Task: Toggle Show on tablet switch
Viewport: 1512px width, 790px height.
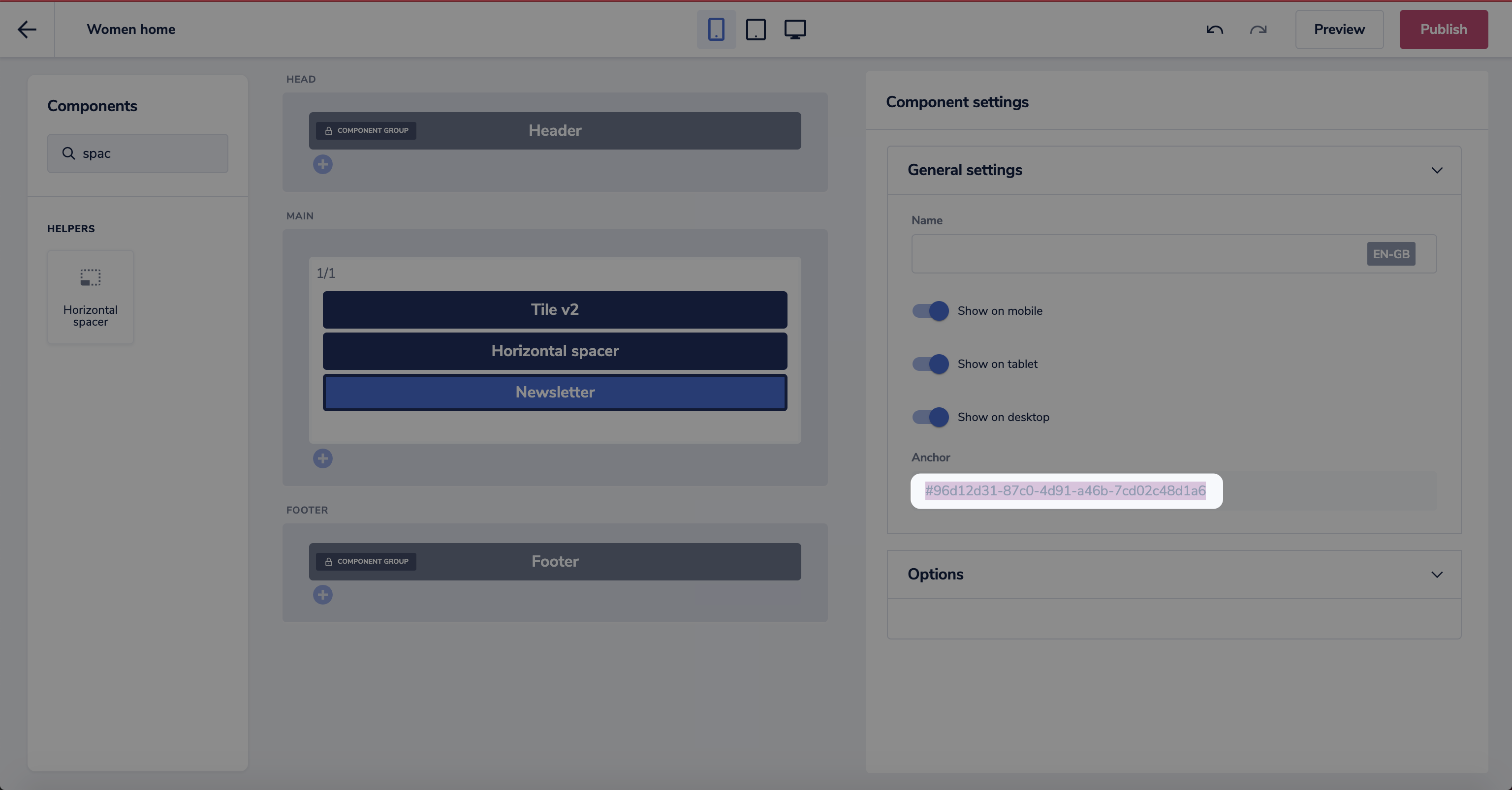Action: click(x=930, y=364)
